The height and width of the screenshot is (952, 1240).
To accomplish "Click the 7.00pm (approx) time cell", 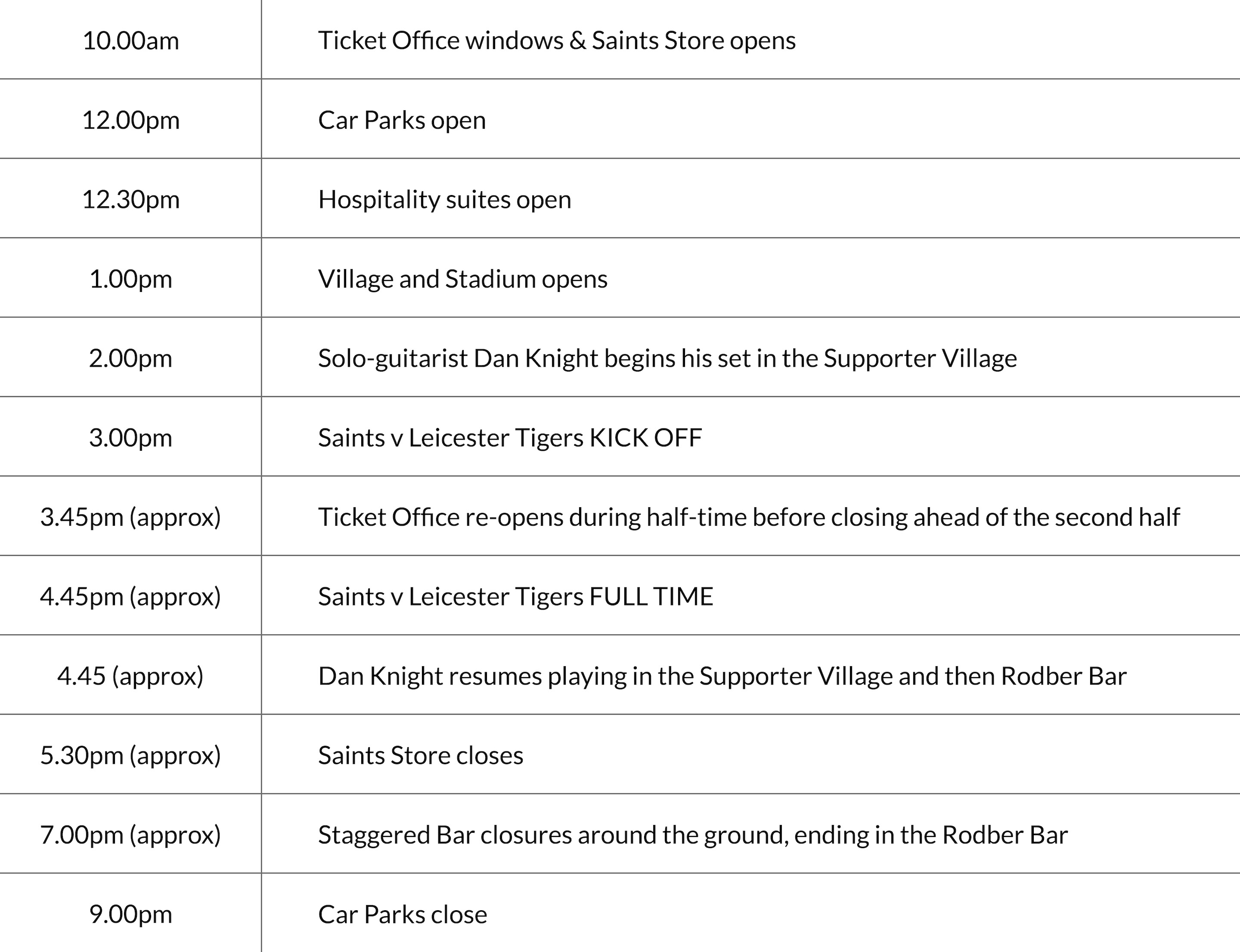I will [x=130, y=835].
